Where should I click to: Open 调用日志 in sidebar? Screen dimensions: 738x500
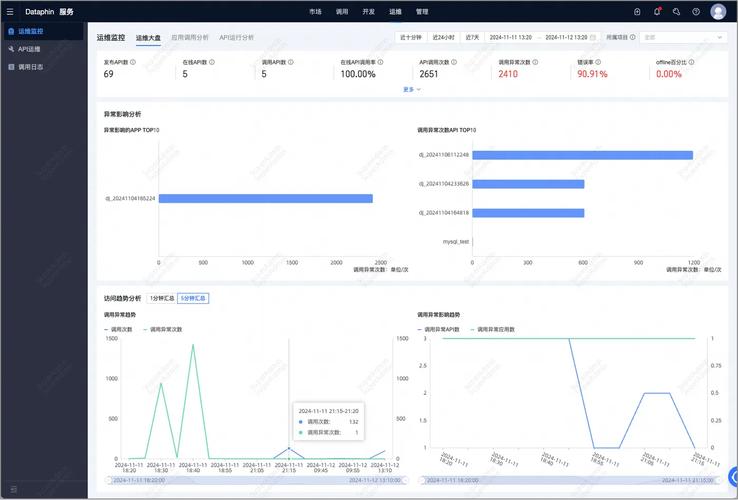[x=44, y=67]
